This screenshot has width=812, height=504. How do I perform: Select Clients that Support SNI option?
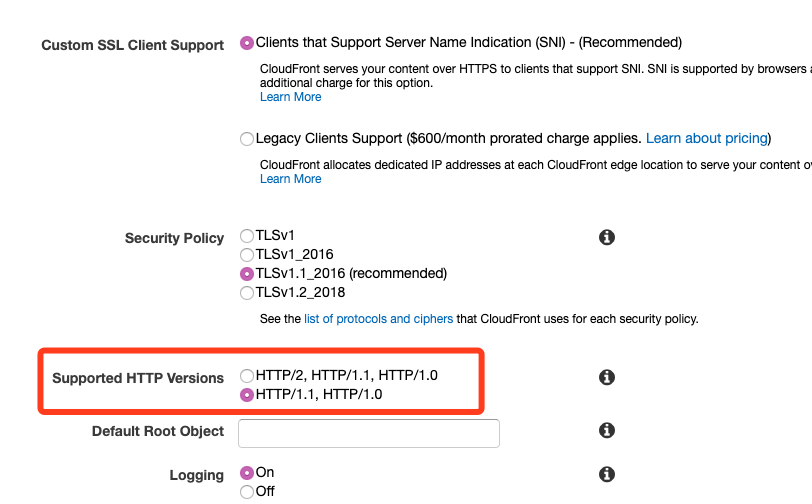[247, 43]
